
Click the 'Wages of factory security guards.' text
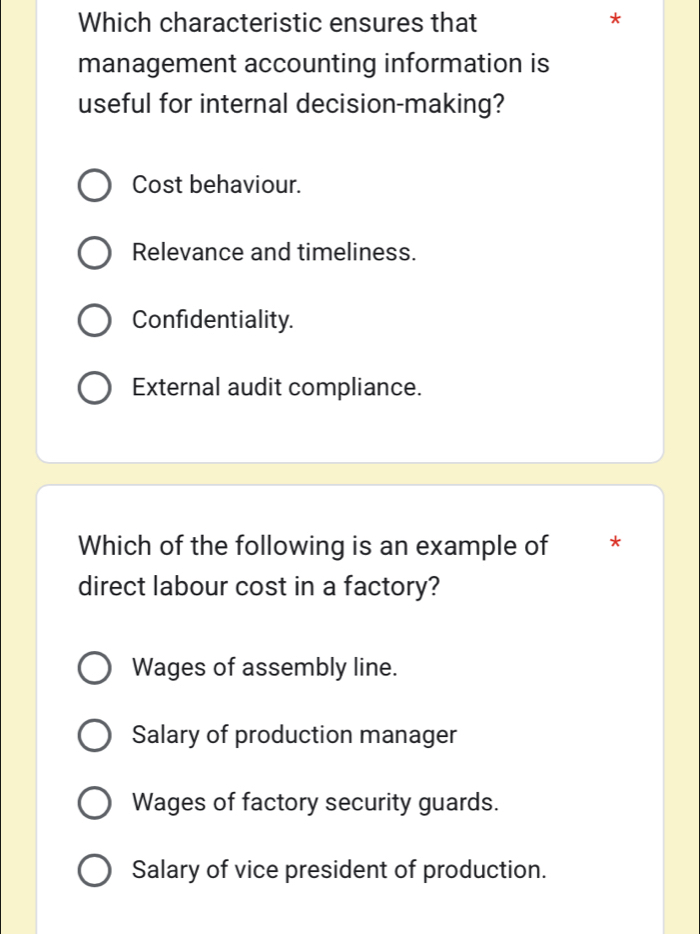[315, 802]
